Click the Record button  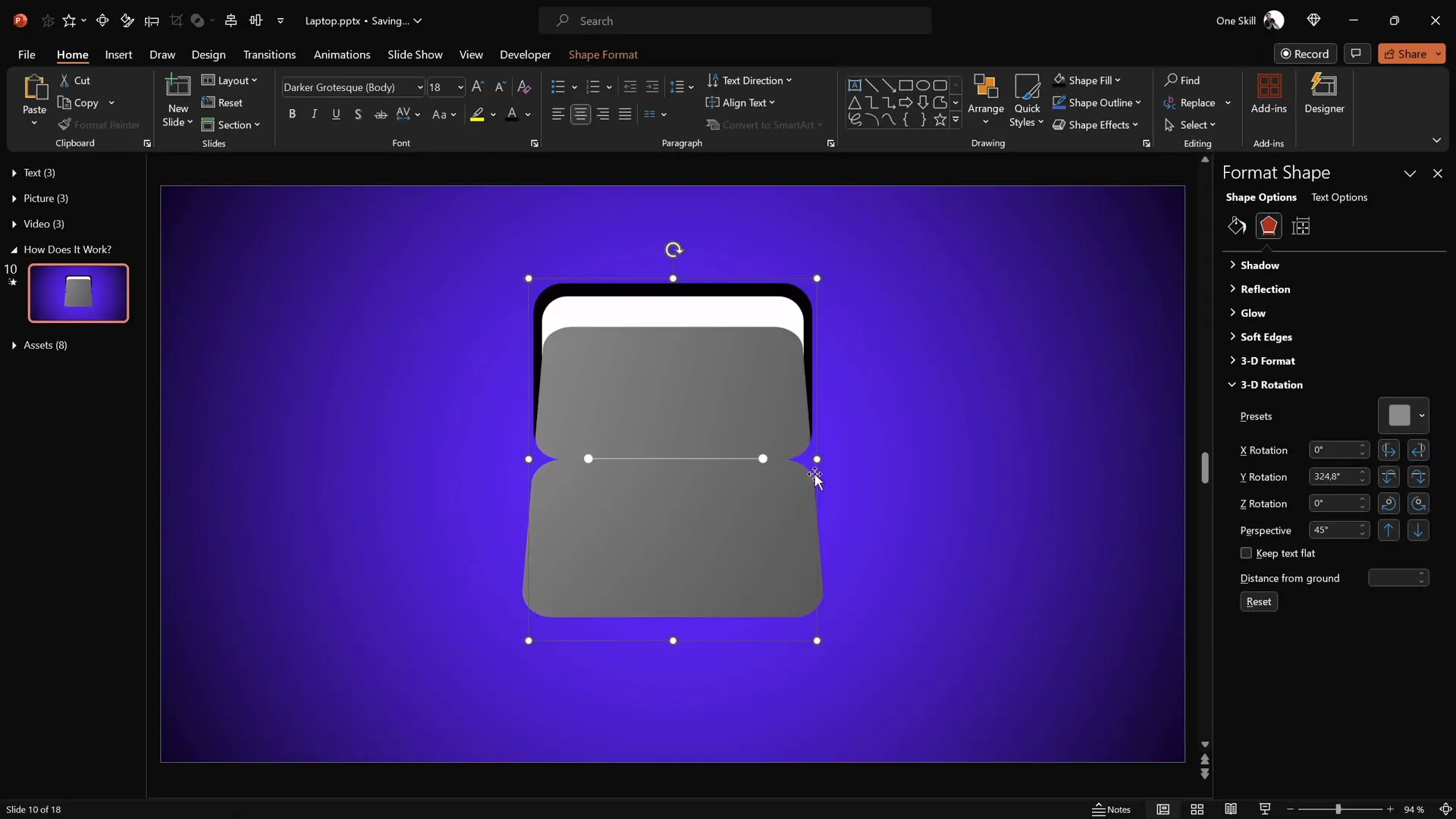pyautogui.click(x=1306, y=53)
